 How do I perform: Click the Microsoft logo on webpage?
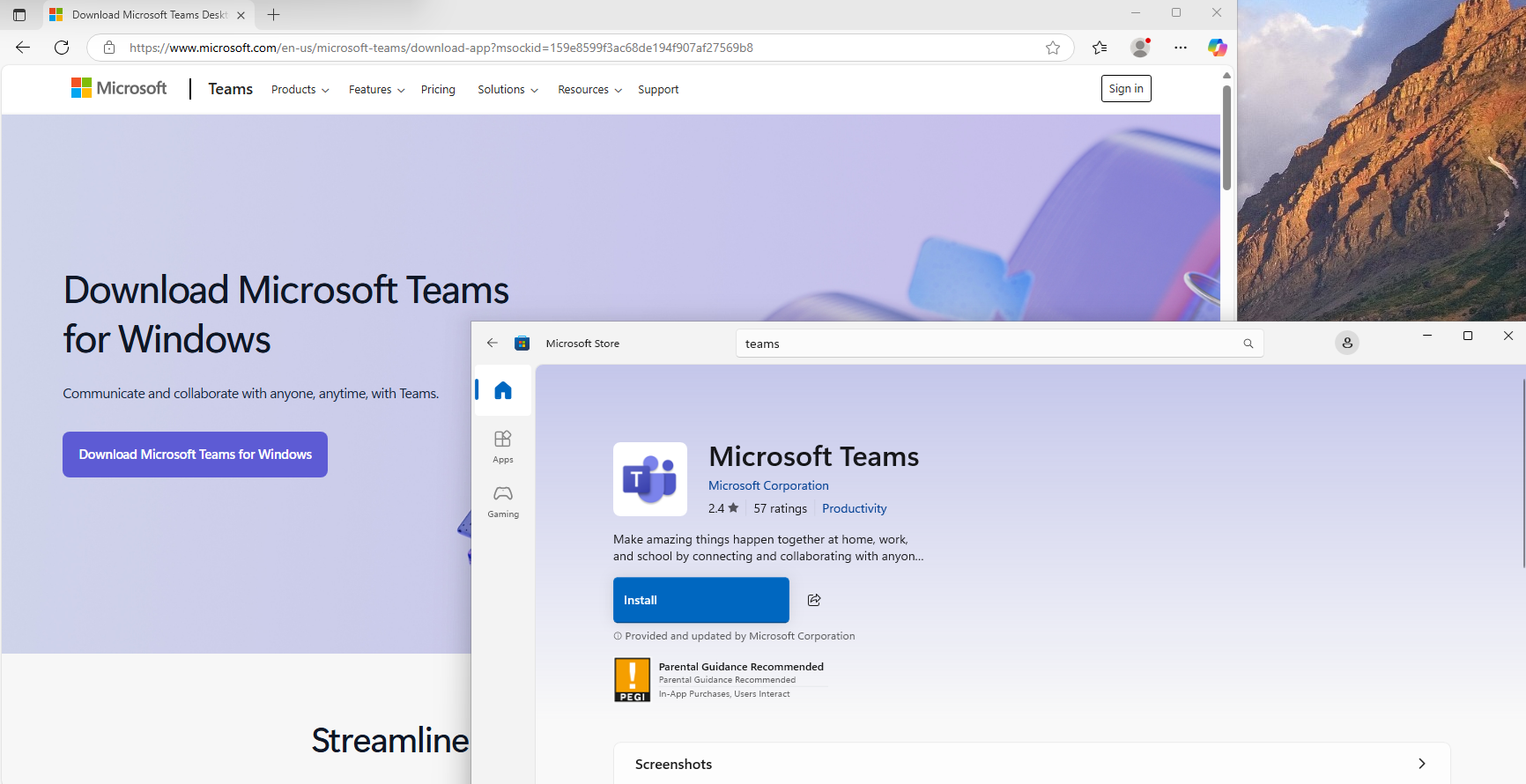coord(119,88)
